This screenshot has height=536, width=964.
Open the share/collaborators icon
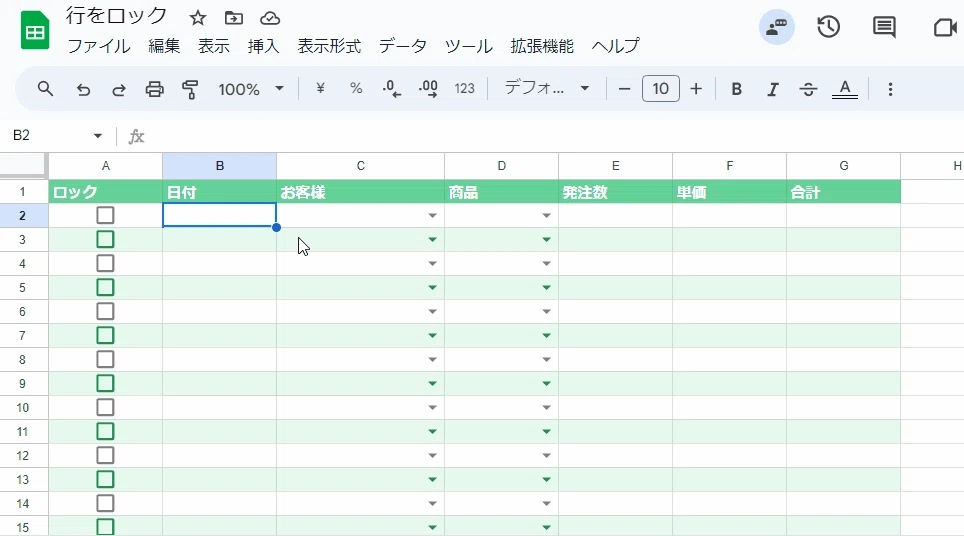[776, 27]
